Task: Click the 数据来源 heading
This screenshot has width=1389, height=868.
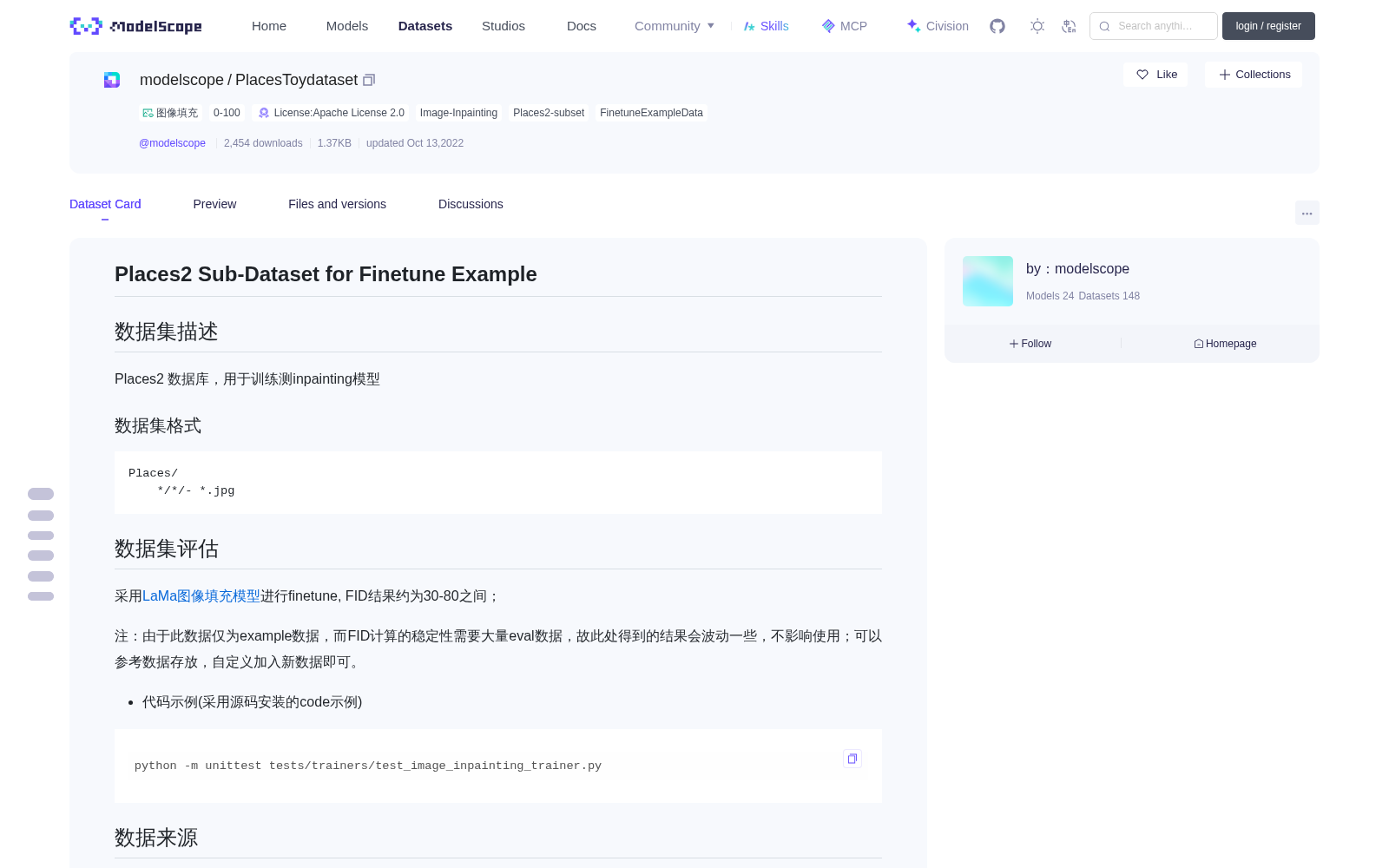Action: 156,838
